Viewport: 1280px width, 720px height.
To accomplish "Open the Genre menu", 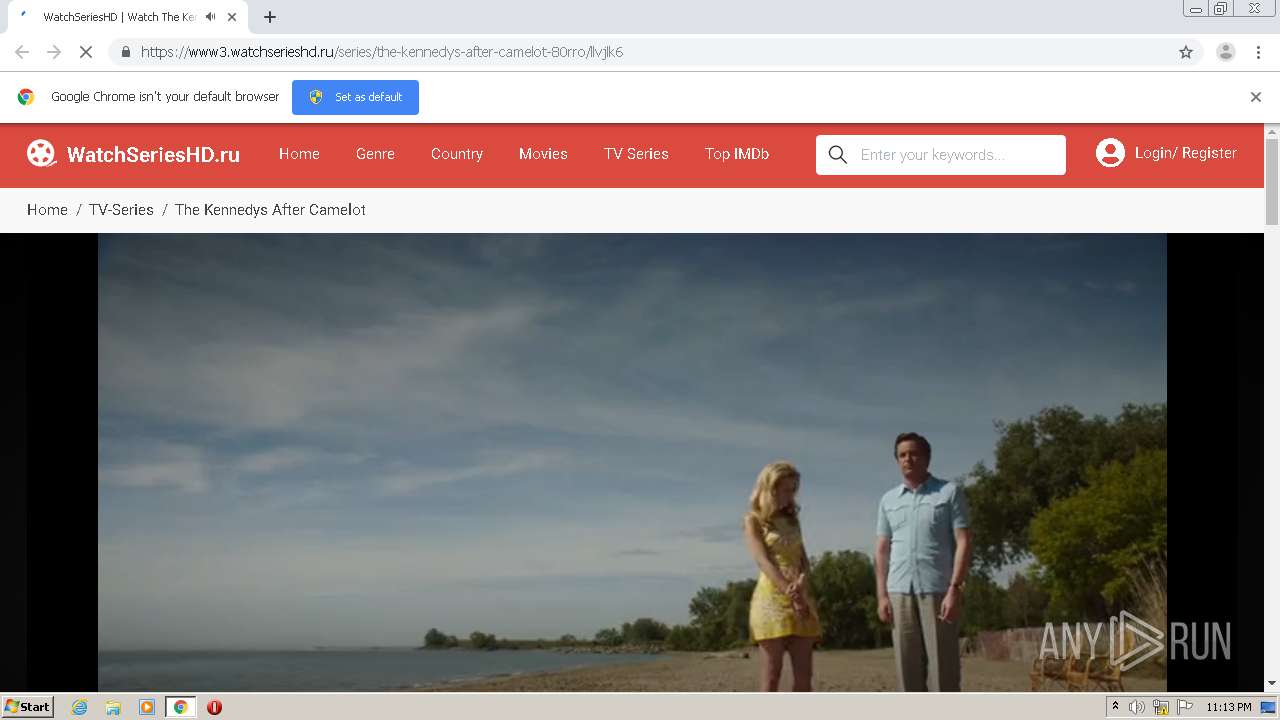I will click(375, 154).
